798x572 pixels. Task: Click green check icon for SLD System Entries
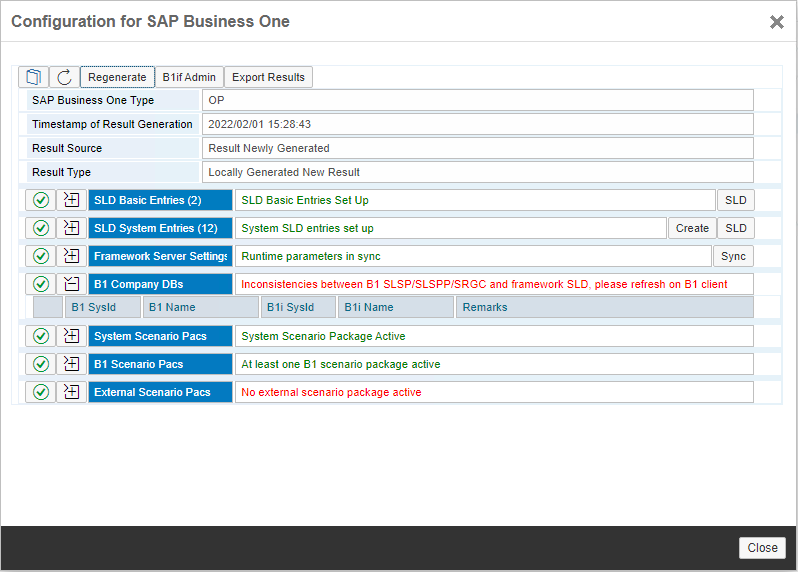tap(41, 228)
